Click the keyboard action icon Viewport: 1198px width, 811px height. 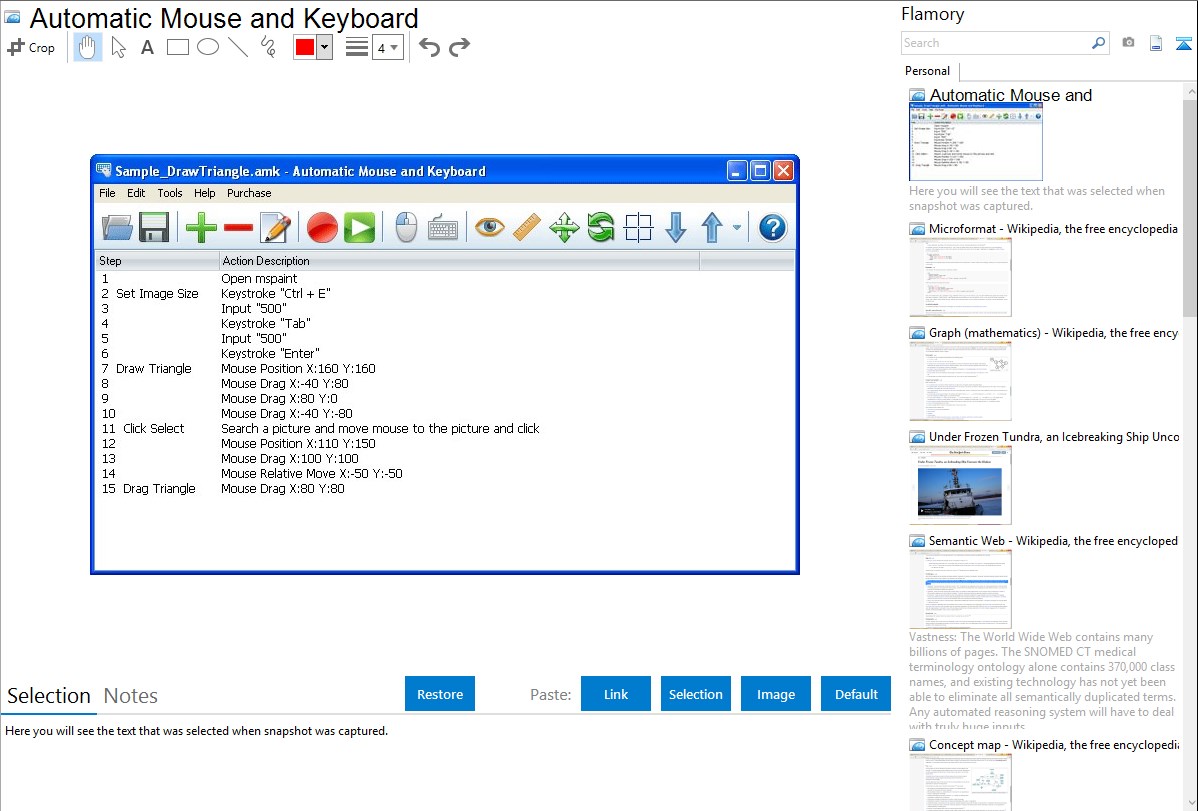coord(442,229)
